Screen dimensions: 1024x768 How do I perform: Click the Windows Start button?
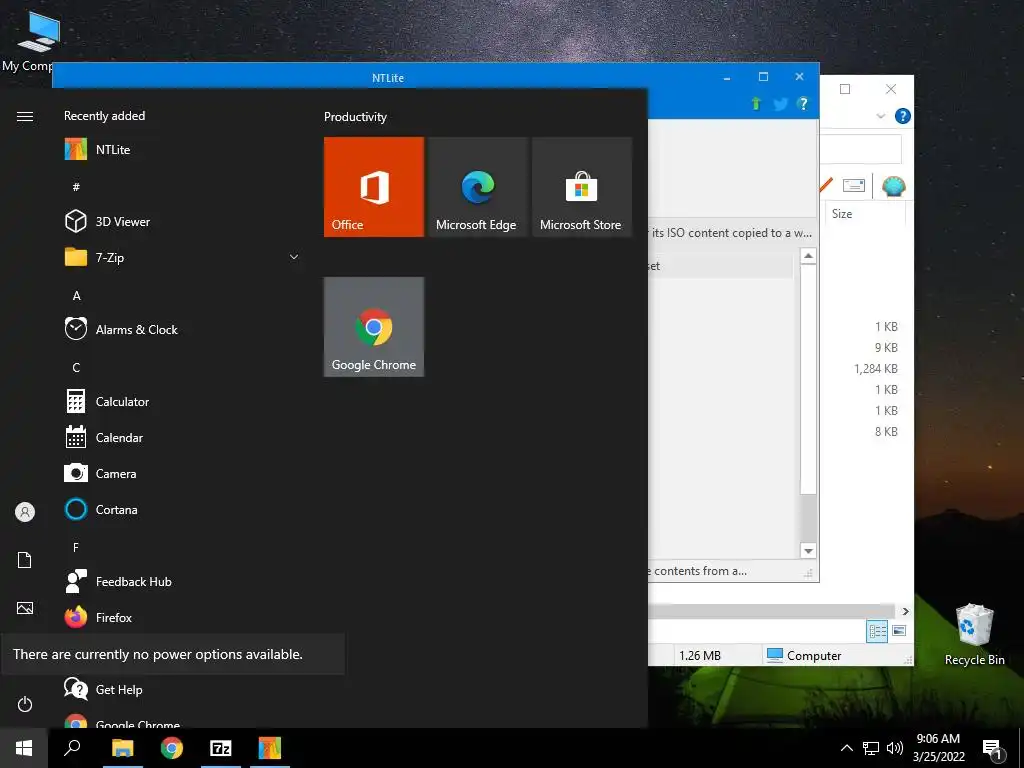point(24,748)
